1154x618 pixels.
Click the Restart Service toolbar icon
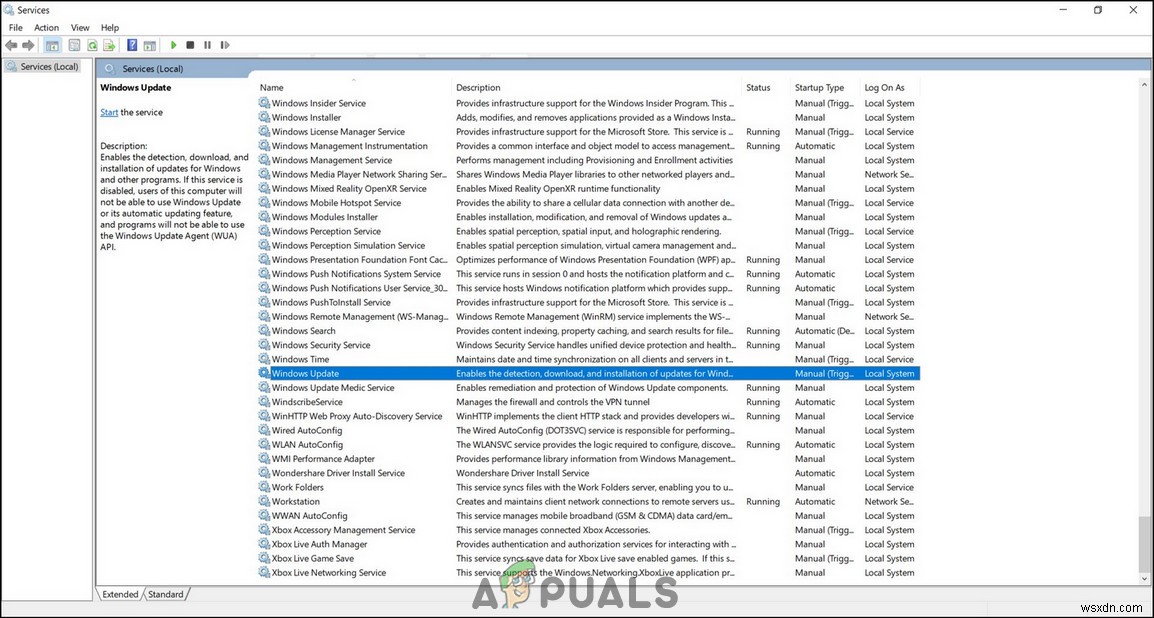(224, 46)
